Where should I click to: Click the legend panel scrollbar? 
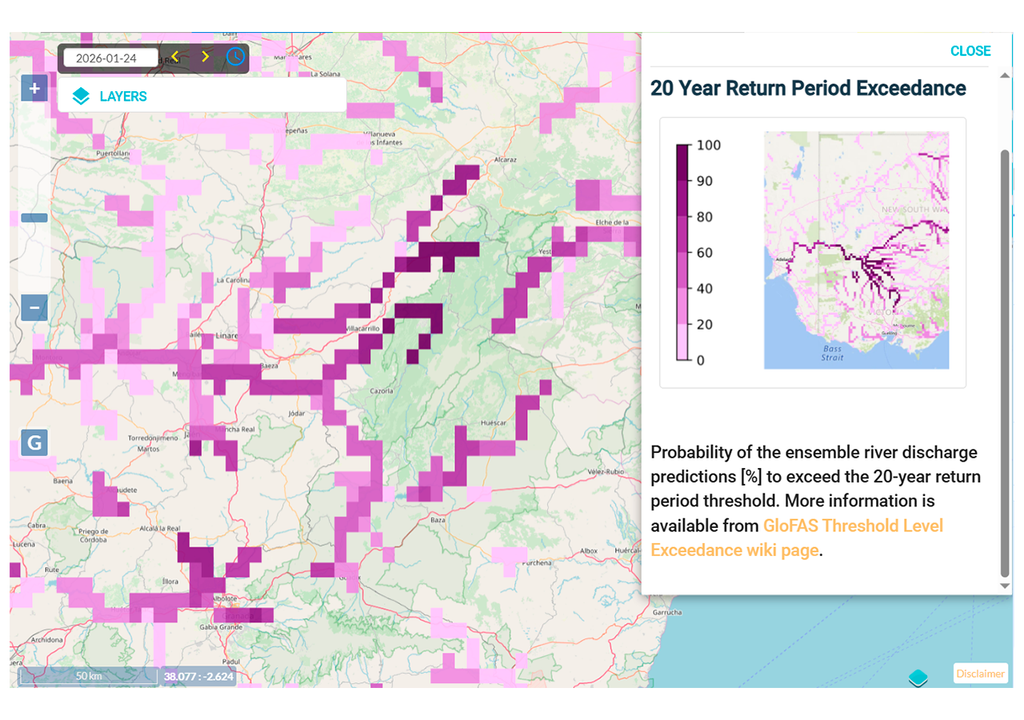1005,360
